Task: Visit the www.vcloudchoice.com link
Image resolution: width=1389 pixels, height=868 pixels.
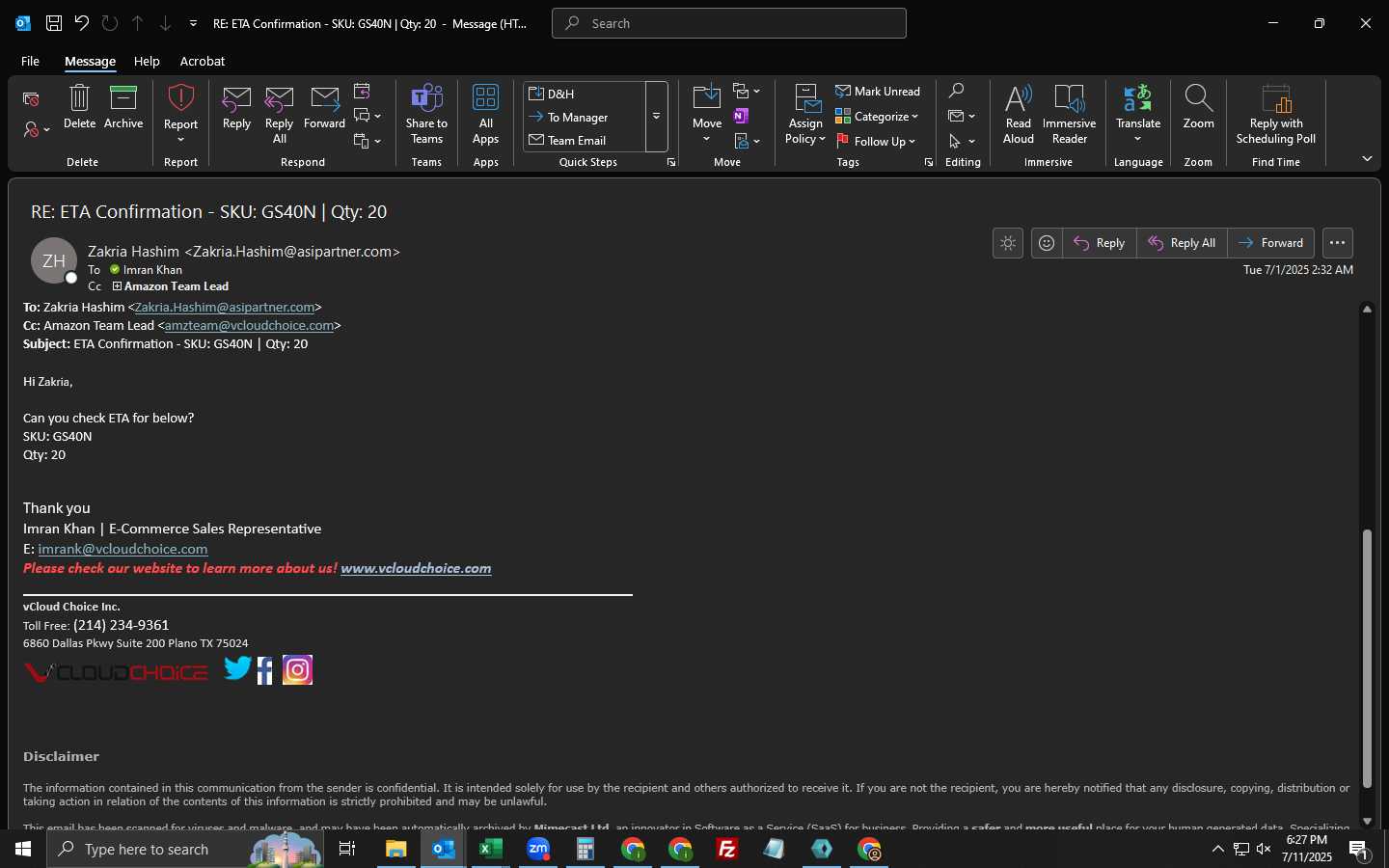Action: click(x=416, y=568)
